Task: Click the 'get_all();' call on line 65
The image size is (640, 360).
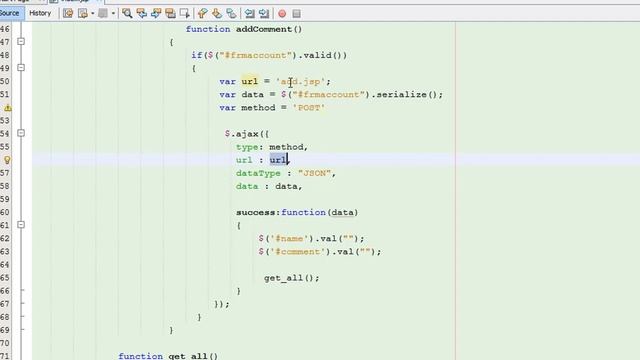Action: pyautogui.click(x=291, y=278)
